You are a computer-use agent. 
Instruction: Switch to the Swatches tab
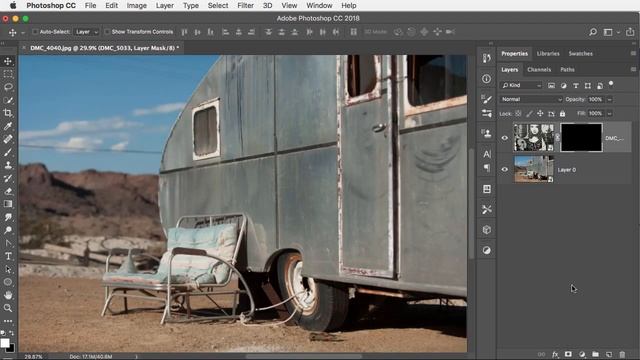click(x=580, y=53)
